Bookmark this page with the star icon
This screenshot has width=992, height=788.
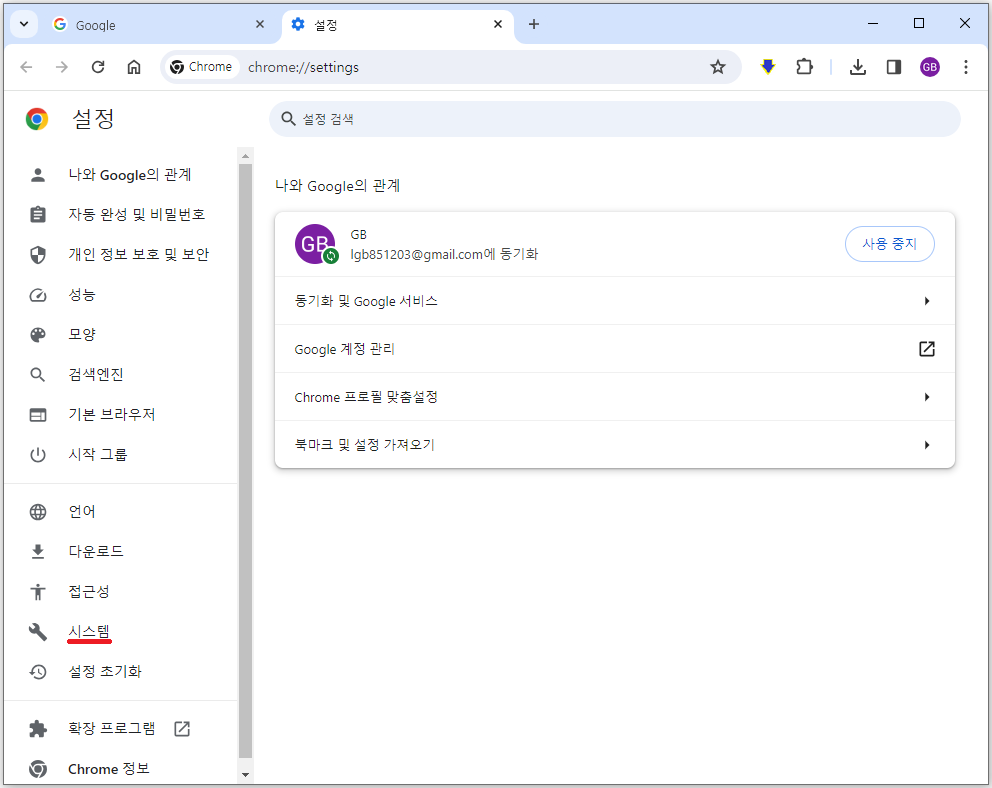coord(717,67)
